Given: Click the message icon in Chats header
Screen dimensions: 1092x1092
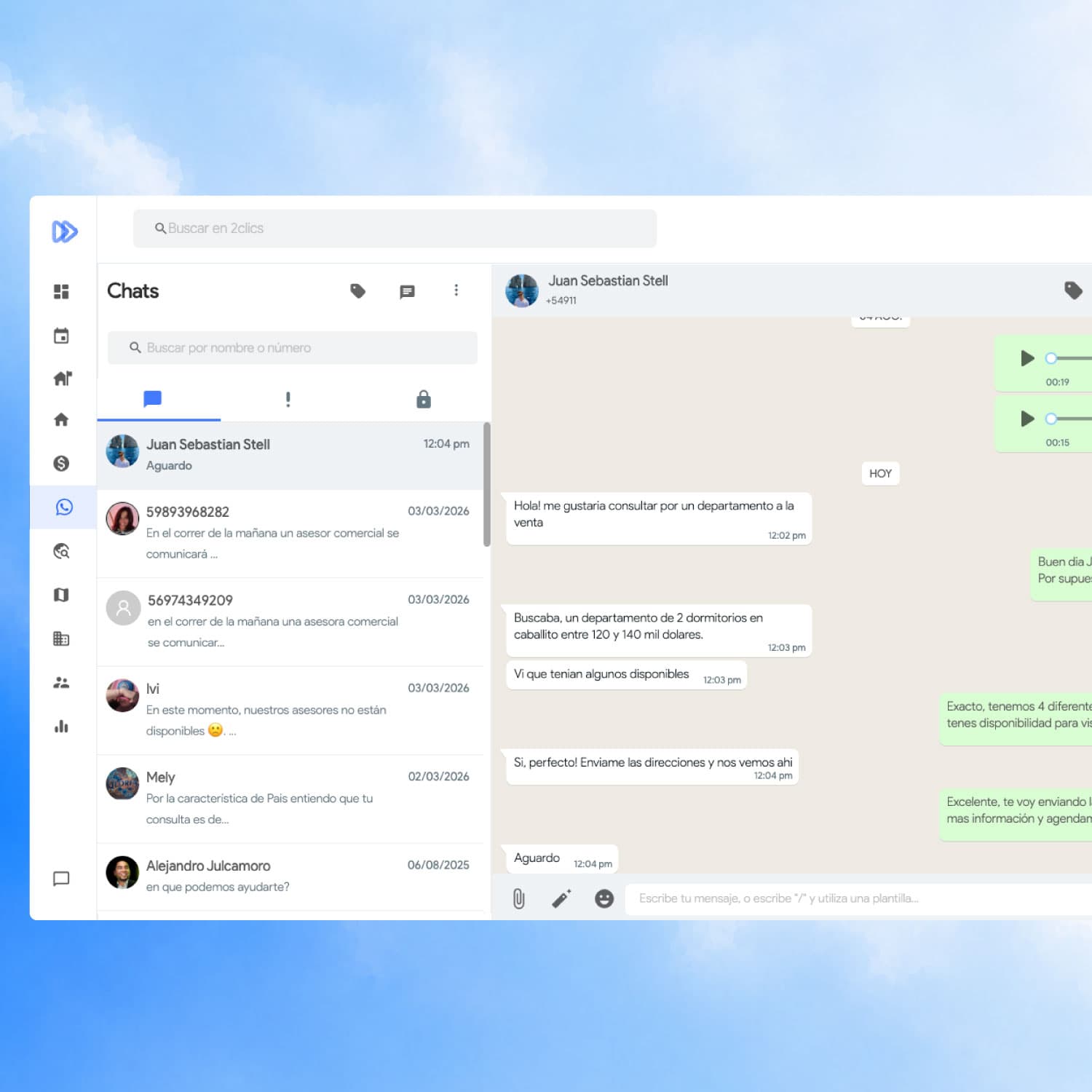Looking at the screenshot, I should click(407, 291).
